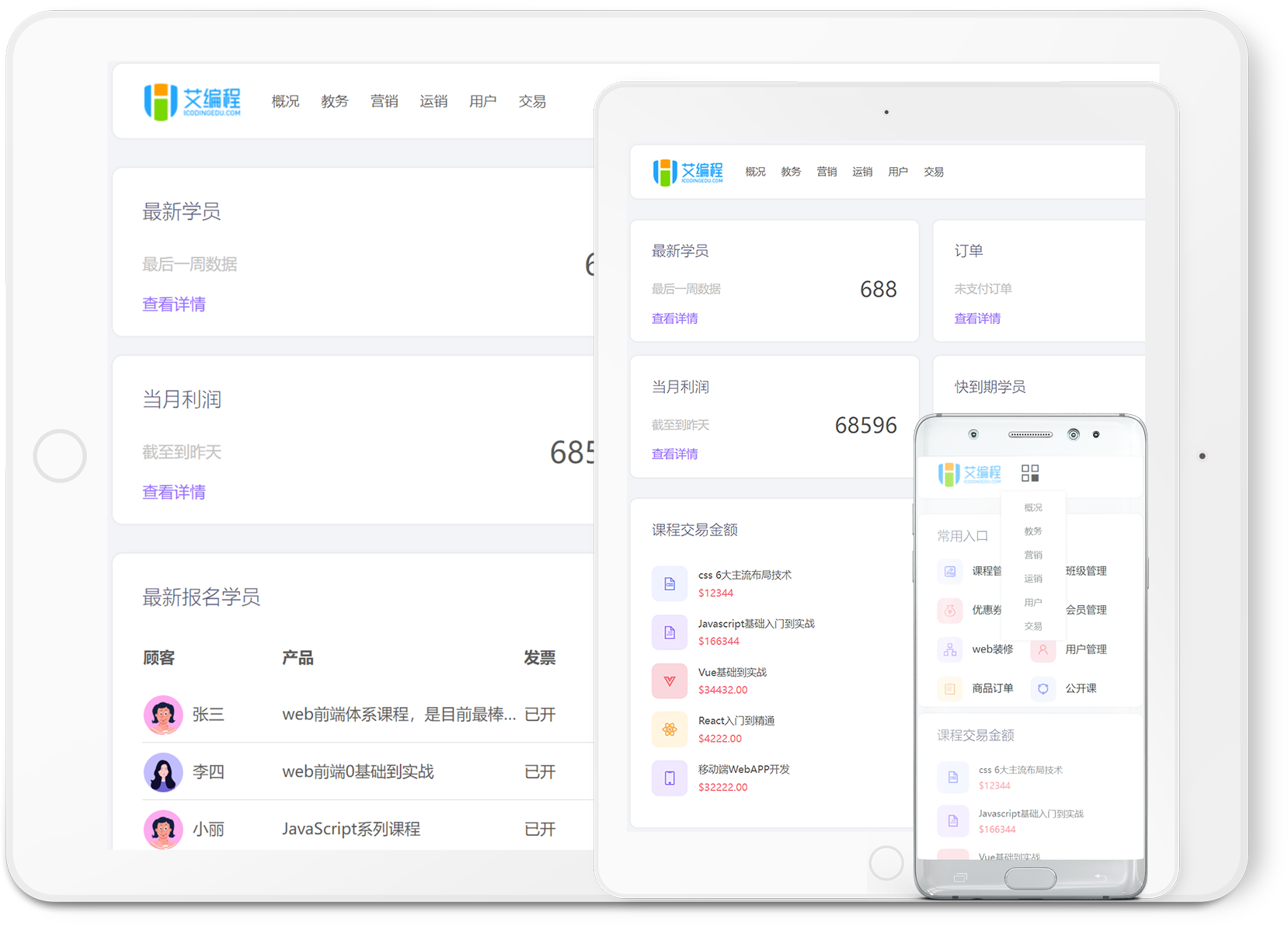Open 教务 in the large tablet navigation
Viewport: 1288px width, 926px height.
[335, 102]
